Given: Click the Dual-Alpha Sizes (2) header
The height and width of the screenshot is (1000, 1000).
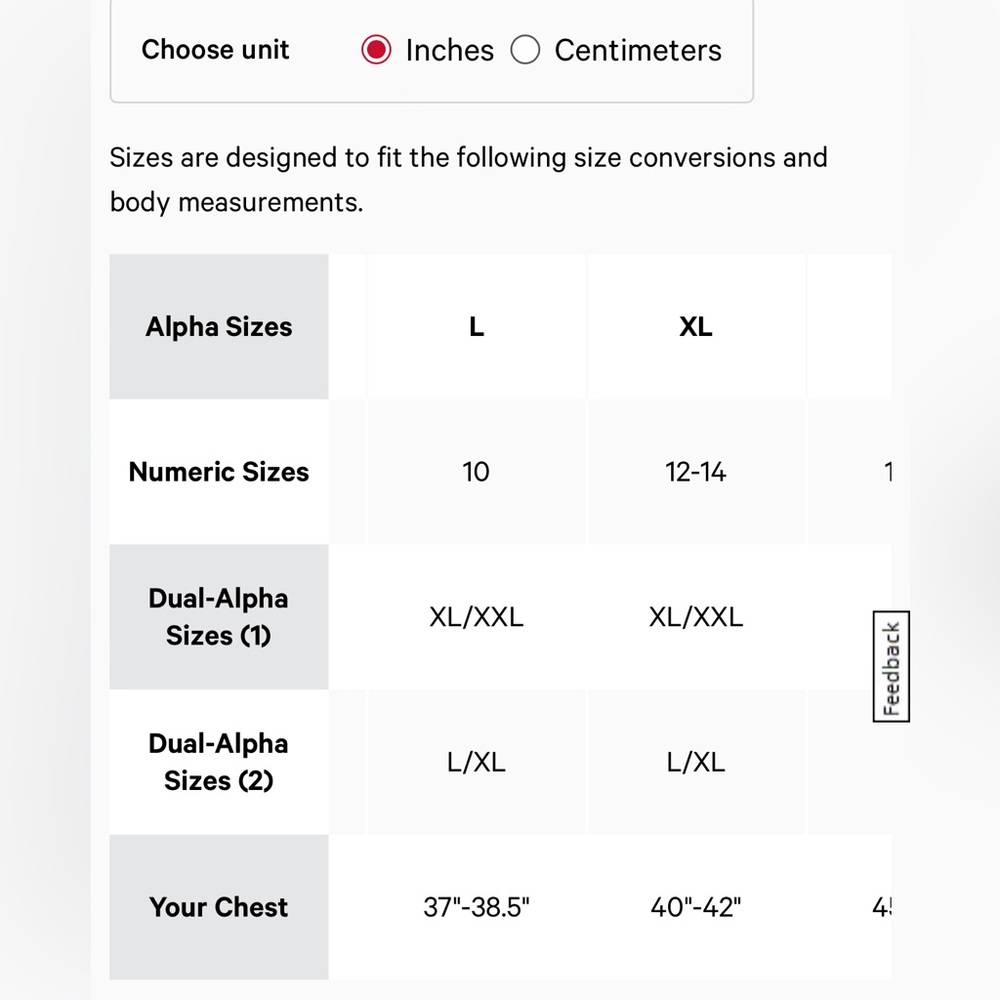Looking at the screenshot, I should [x=219, y=762].
